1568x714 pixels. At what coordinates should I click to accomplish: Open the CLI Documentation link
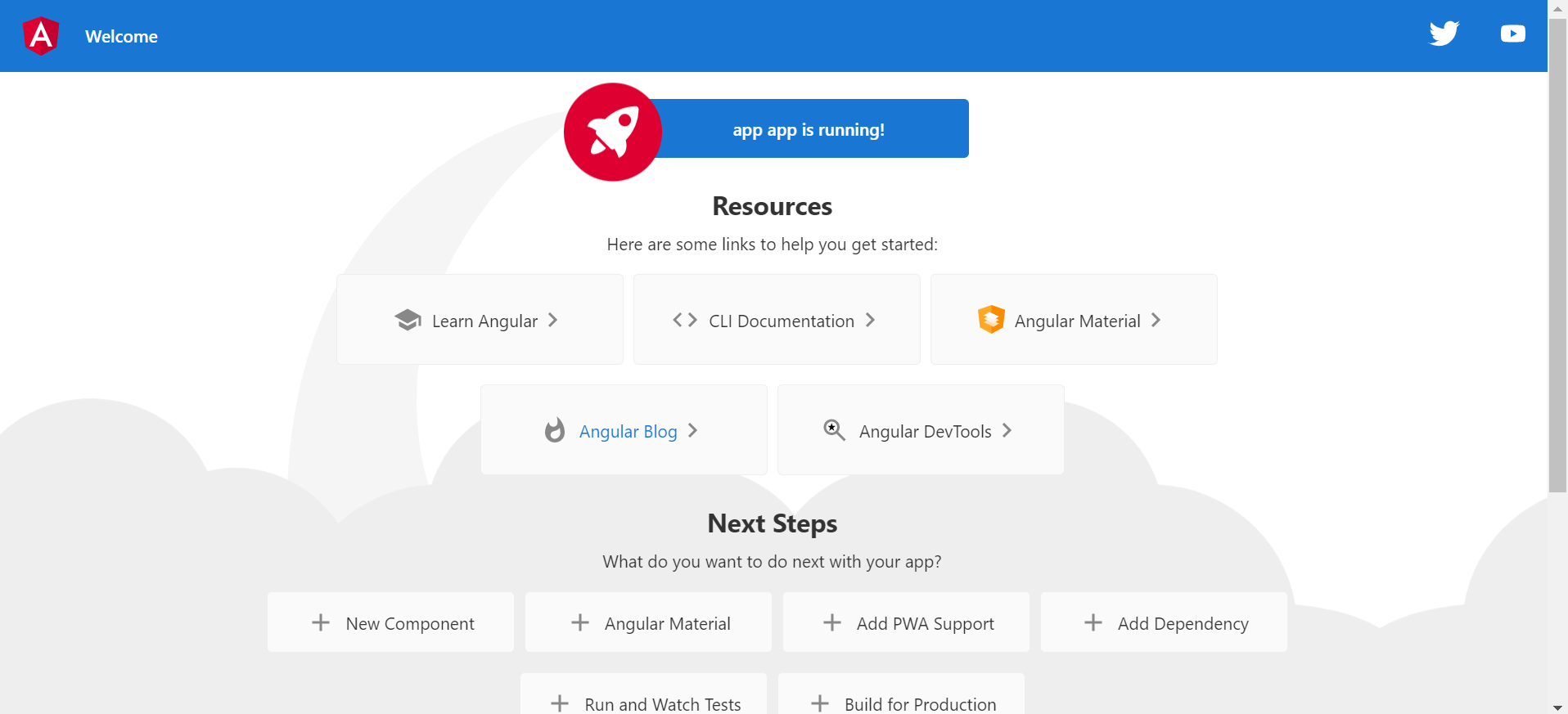tap(777, 319)
